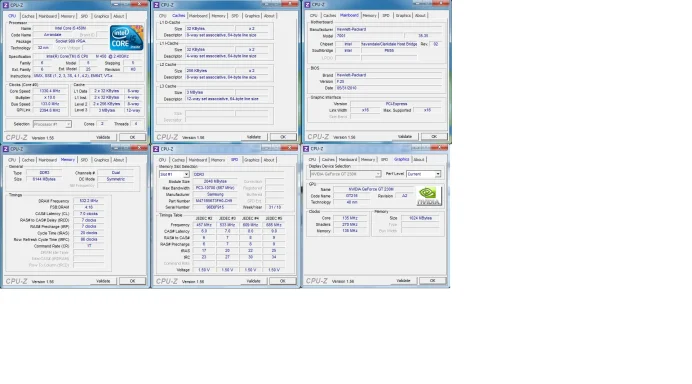This screenshot has width=692, height=384.
Task: Click the Core Speed value field
Action: (50, 91)
